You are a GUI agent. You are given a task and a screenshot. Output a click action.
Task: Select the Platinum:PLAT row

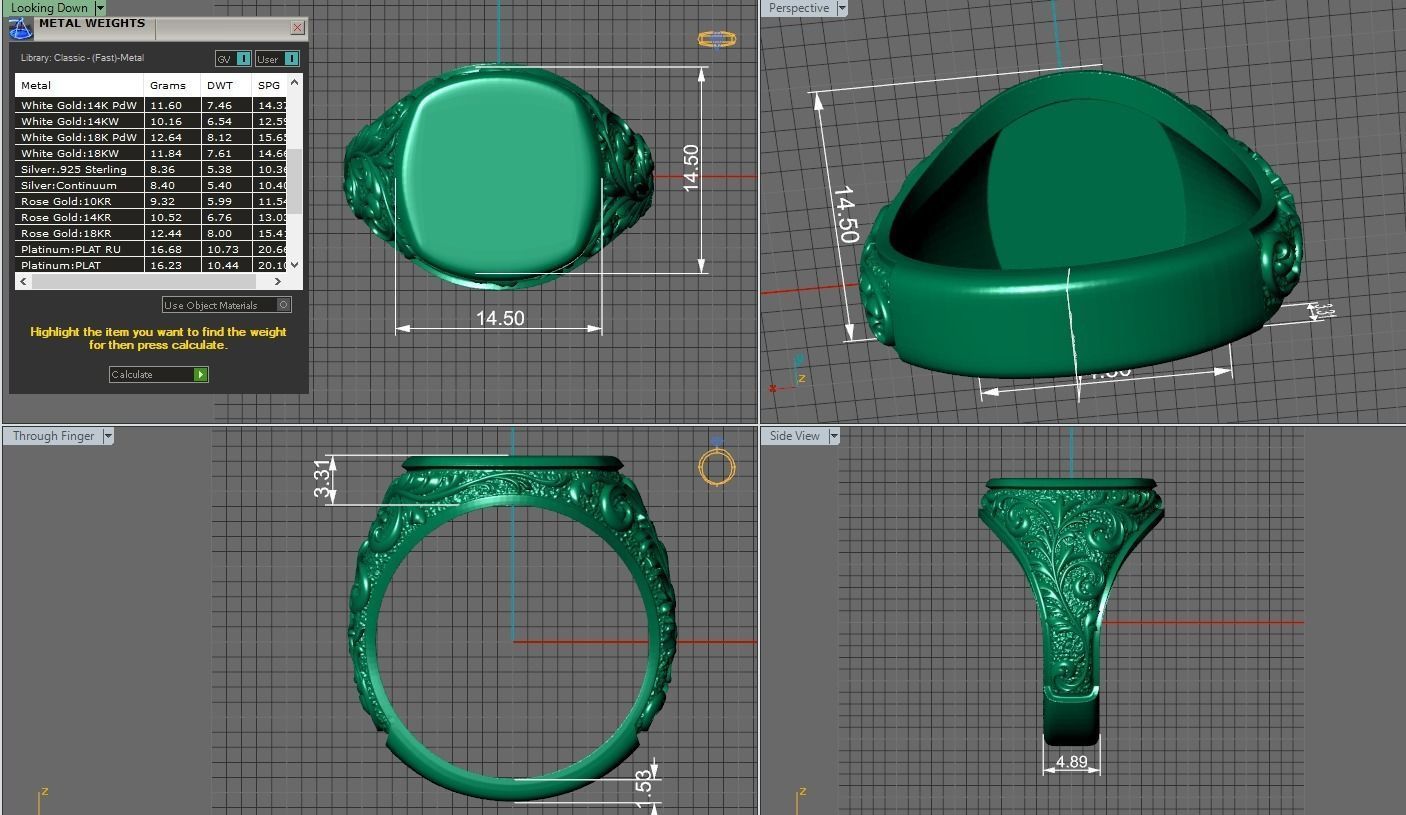point(152,265)
